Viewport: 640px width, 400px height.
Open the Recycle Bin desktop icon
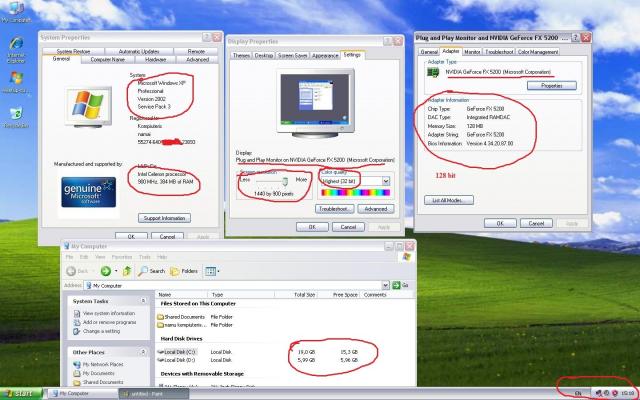[16, 118]
